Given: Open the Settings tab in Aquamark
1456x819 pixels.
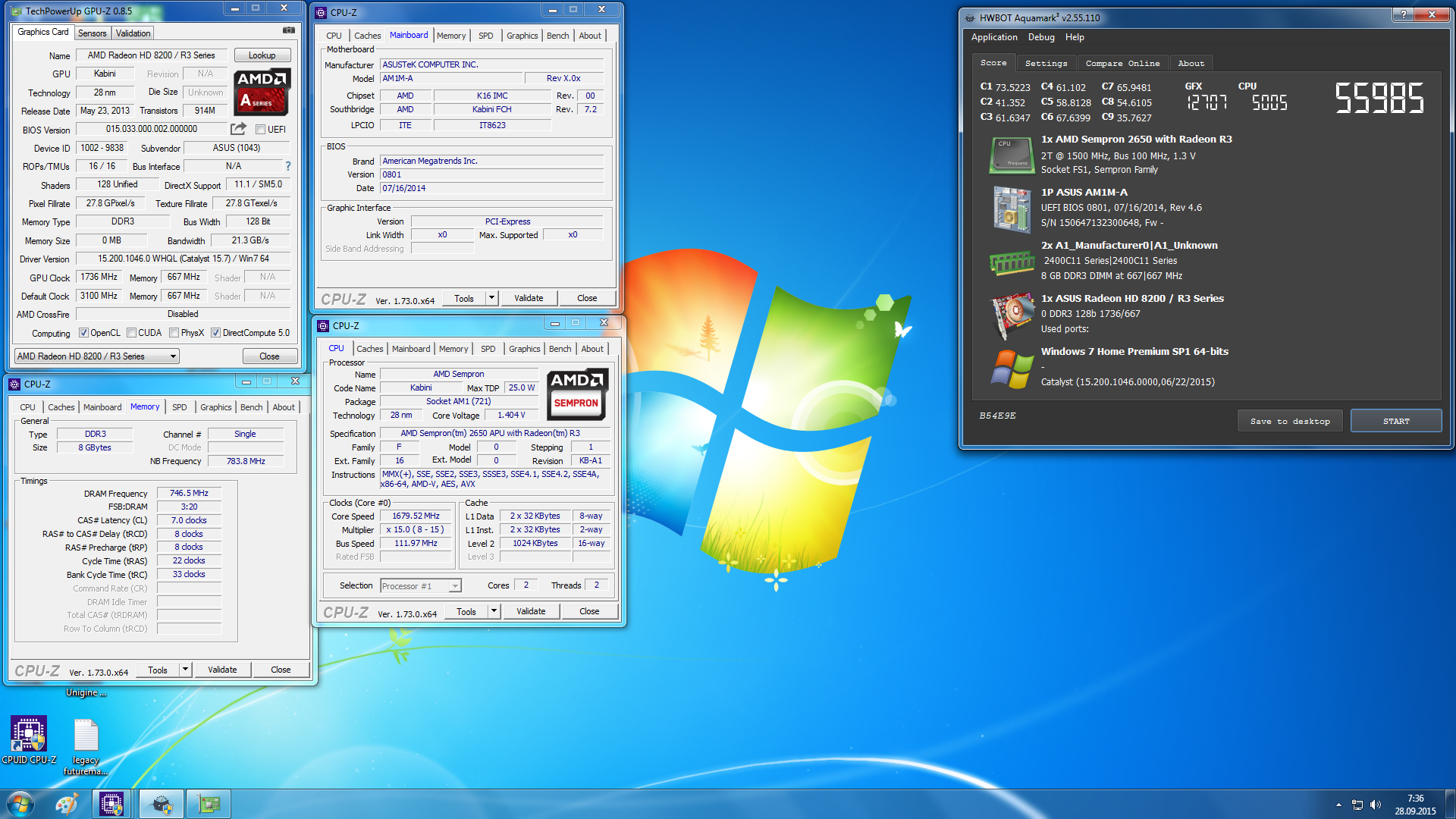Looking at the screenshot, I should point(1046,64).
